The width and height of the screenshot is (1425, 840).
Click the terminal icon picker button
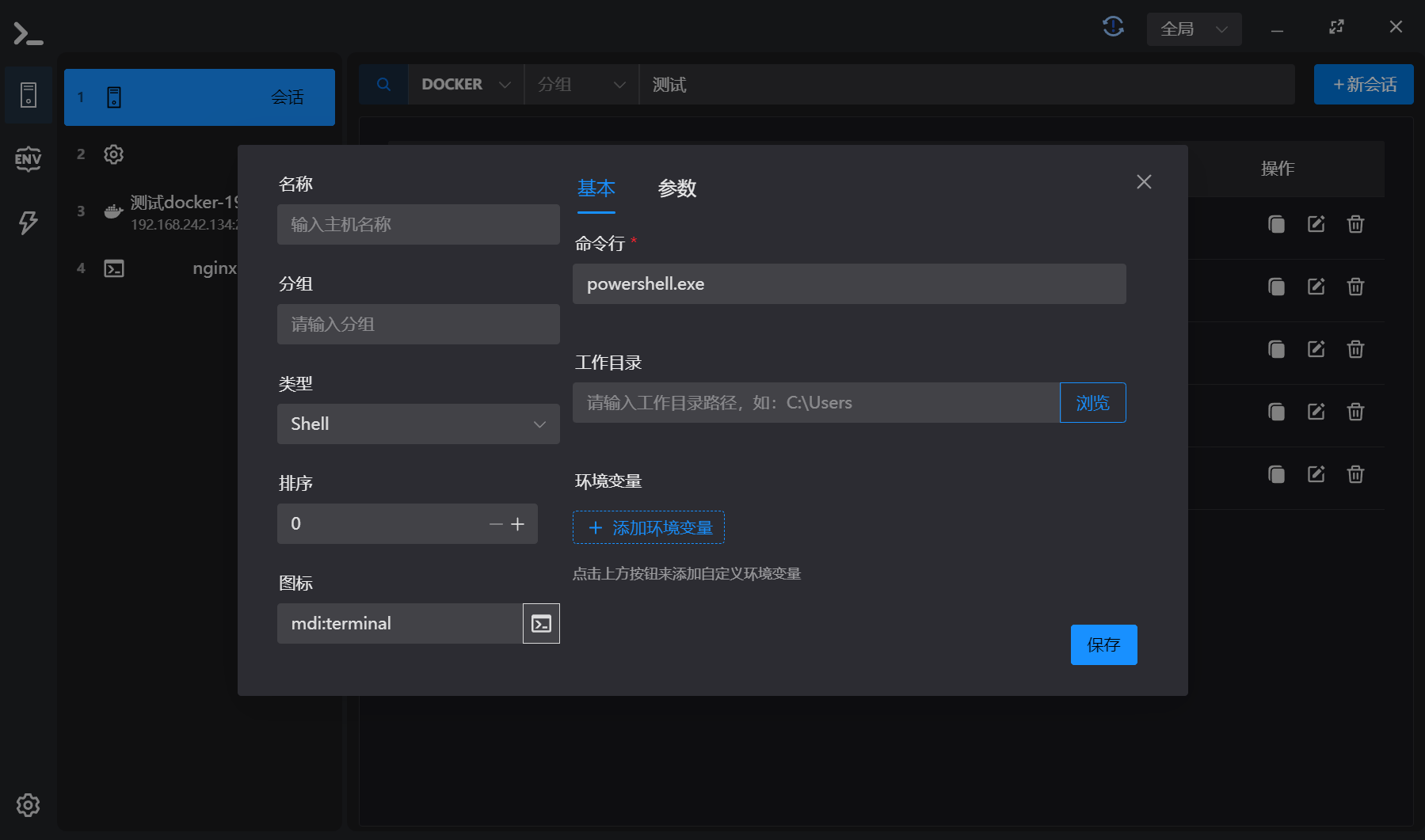tap(541, 624)
